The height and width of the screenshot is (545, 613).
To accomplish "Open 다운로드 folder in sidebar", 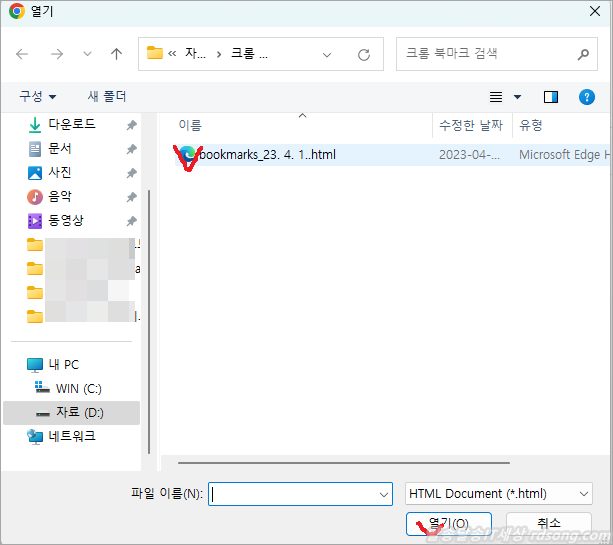I will tap(72, 124).
